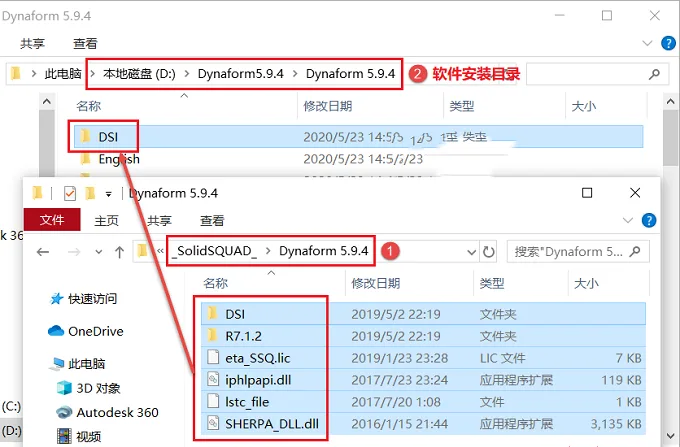Click the properties checkmark quick access icon
This screenshot has width=680, height=447.
tap(69, 193)
